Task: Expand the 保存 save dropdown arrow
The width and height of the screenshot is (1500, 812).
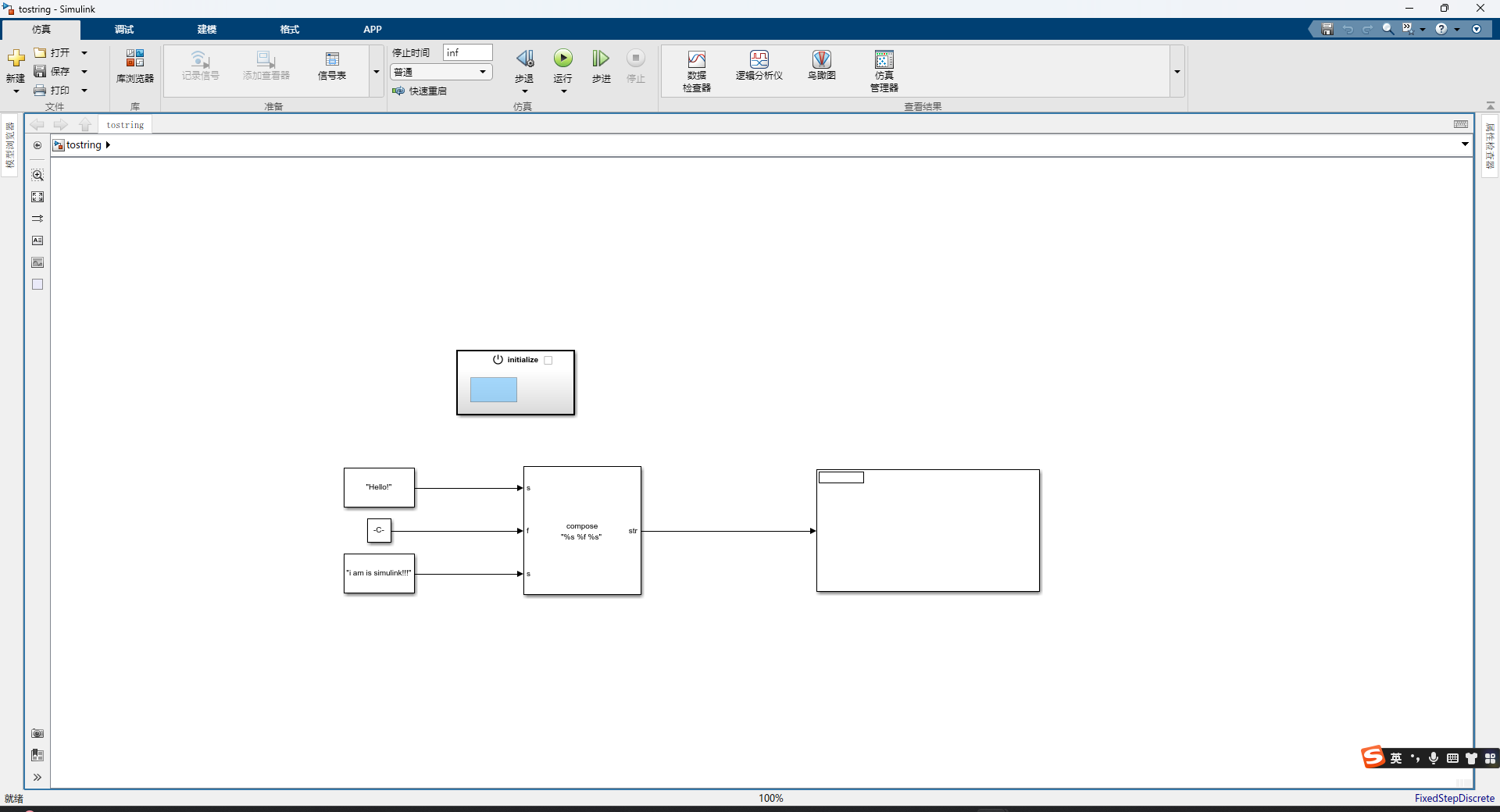Action: coord(84,72)
